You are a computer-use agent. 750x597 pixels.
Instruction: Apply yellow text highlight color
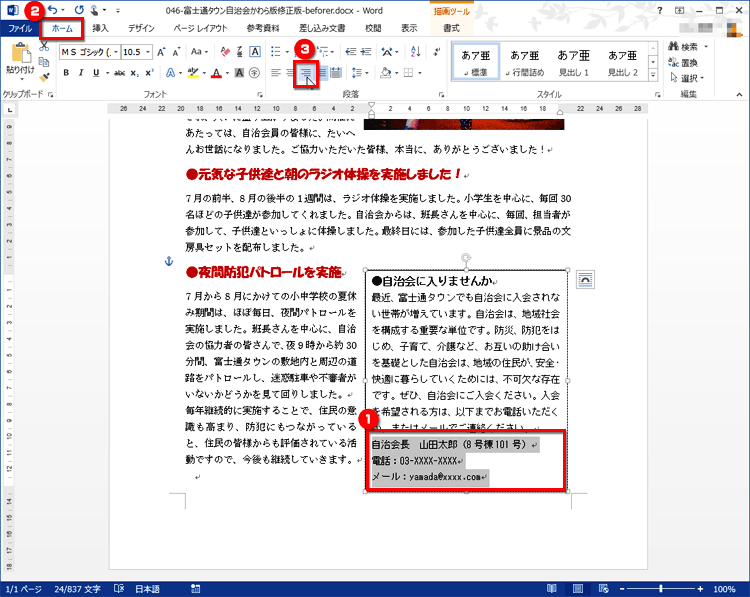coord(193,73)
